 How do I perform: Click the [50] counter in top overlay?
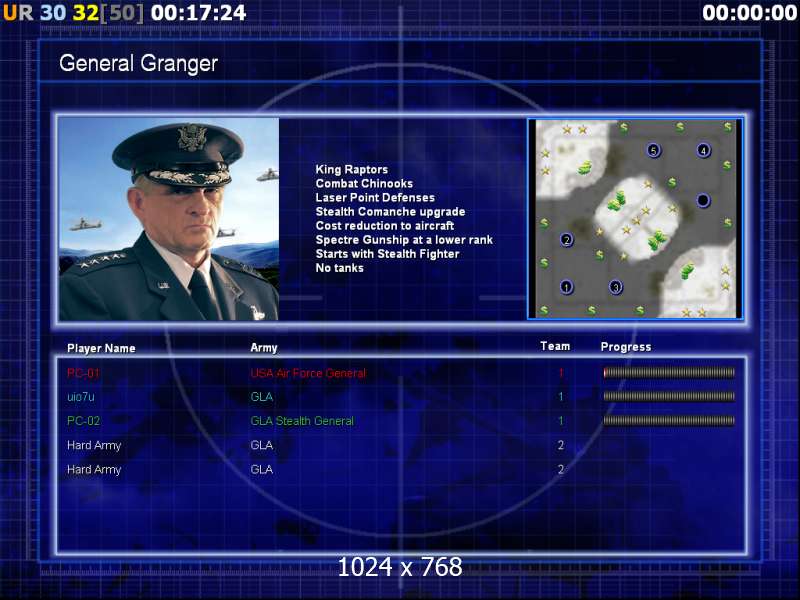pyautogui.click(x=122, y=13)
